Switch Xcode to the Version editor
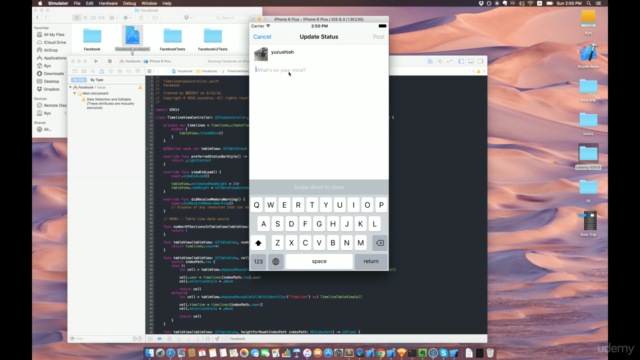 (449, 61)
